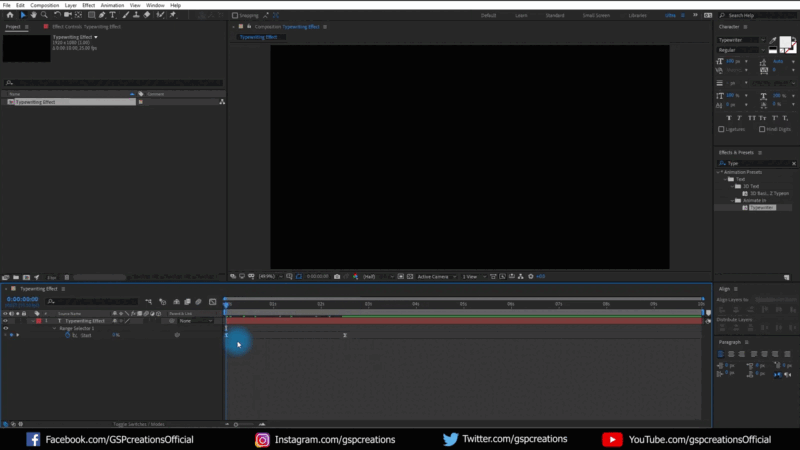Select the Unified Camera tool
Screen dimensions: 800x450
tap(68, 15)
